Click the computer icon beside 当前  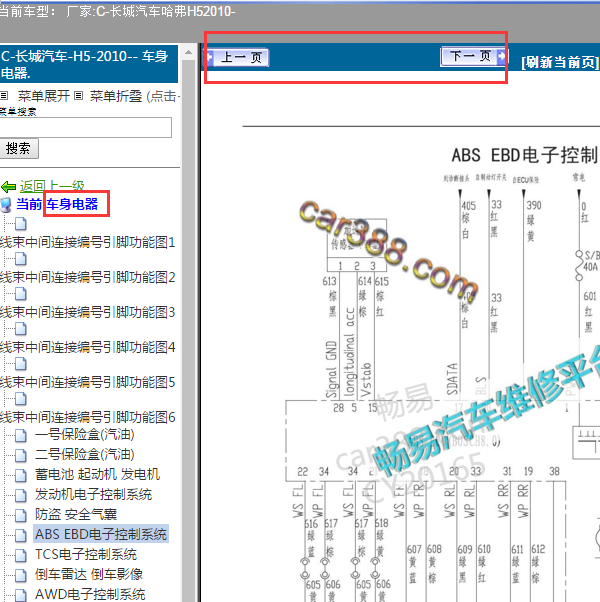tap(6, 205)
